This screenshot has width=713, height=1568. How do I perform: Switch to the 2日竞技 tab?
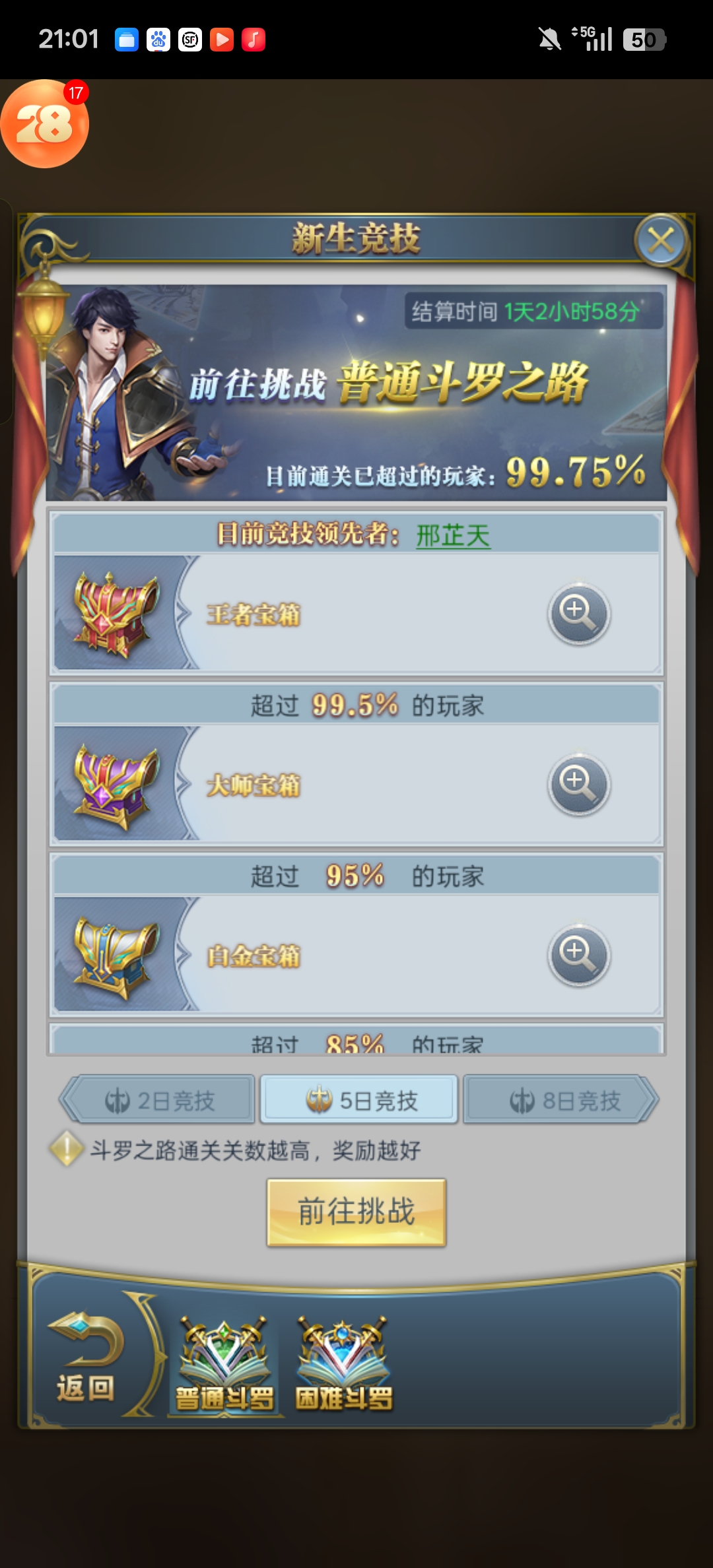tap(157, 1100)
